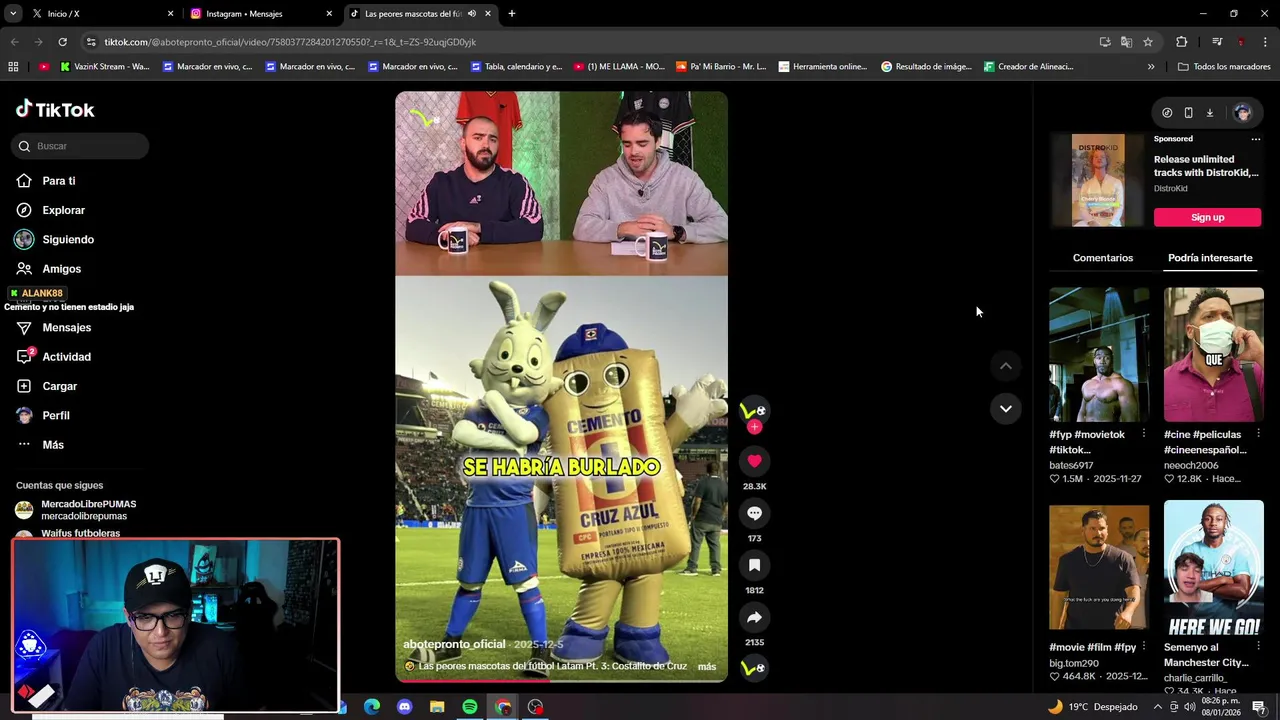This screenshot has height=720, width=1280.
Task: Click the TikTok logo
Action: [55, 109]
